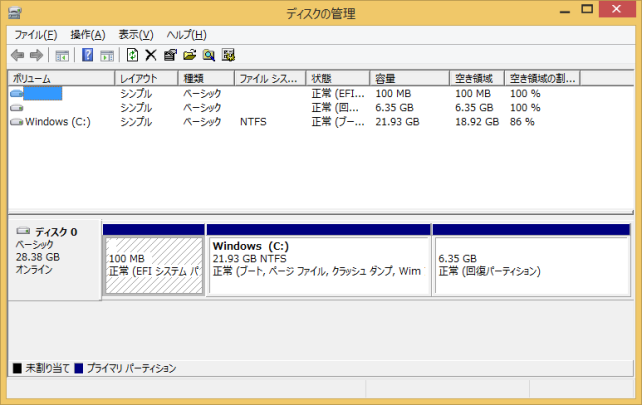Image resolution: width=642 pixels, height=405 pixels.
Task: Click the 正常 (EFI... status cell
Action: tap(338, 93)
